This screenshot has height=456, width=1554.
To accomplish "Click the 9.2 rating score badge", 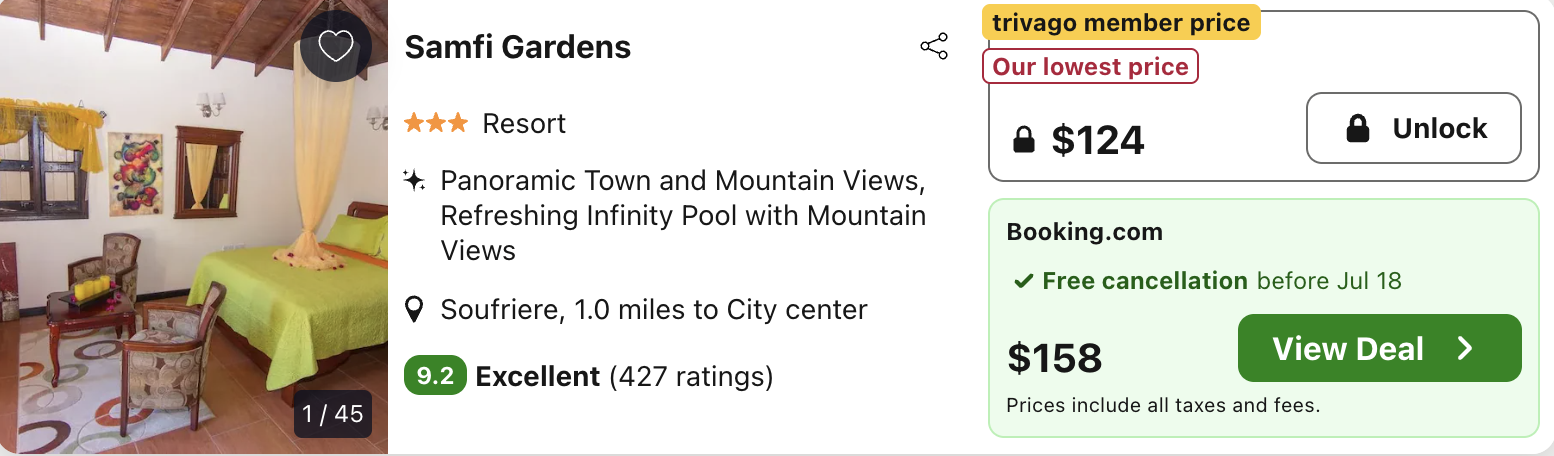I will (x=435, y=376).
